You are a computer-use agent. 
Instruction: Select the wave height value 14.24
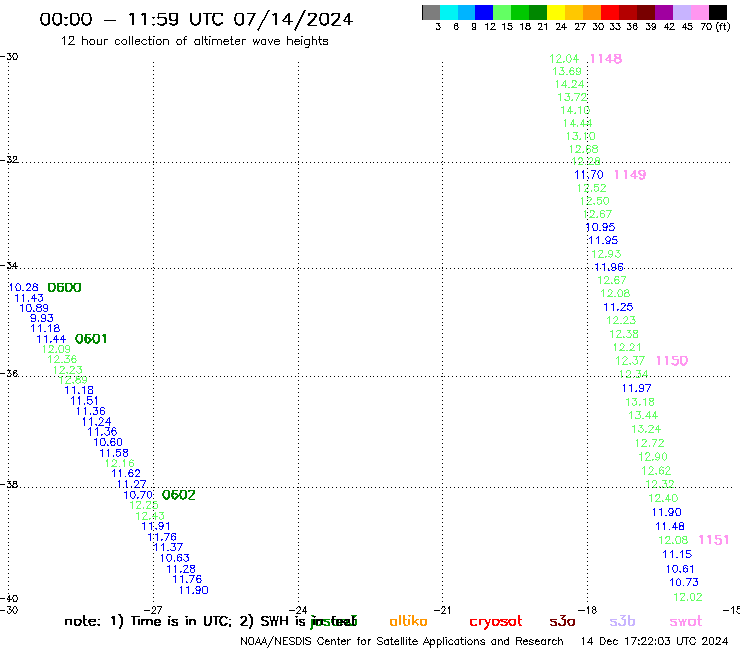[x=570, y=84]
